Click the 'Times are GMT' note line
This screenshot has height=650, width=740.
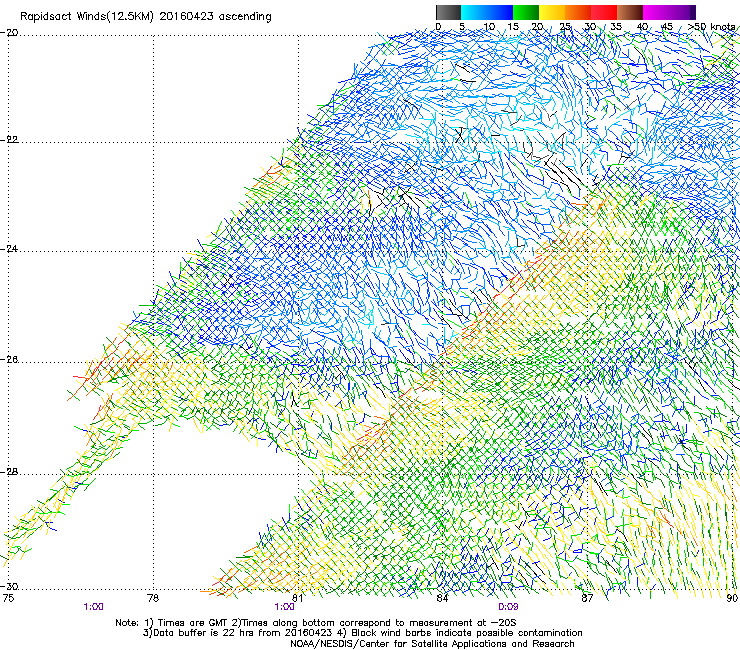(x=316, y=623)
